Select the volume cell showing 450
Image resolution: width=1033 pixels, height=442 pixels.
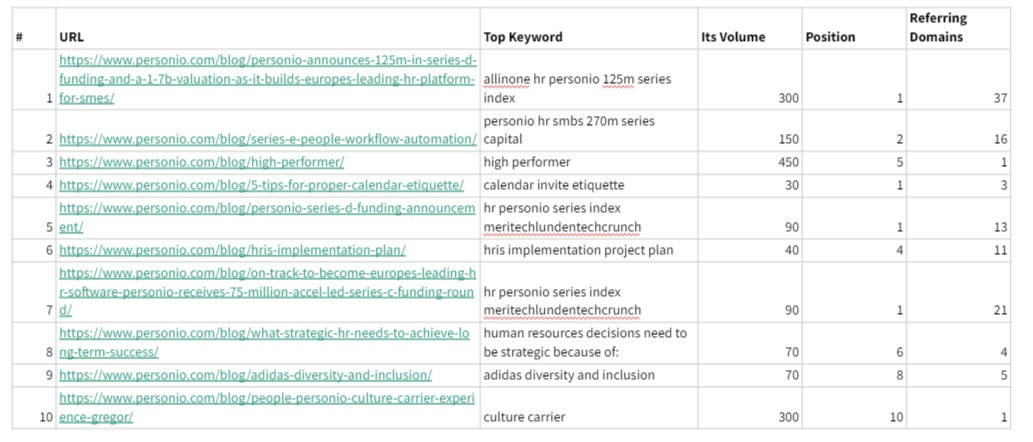750,163
